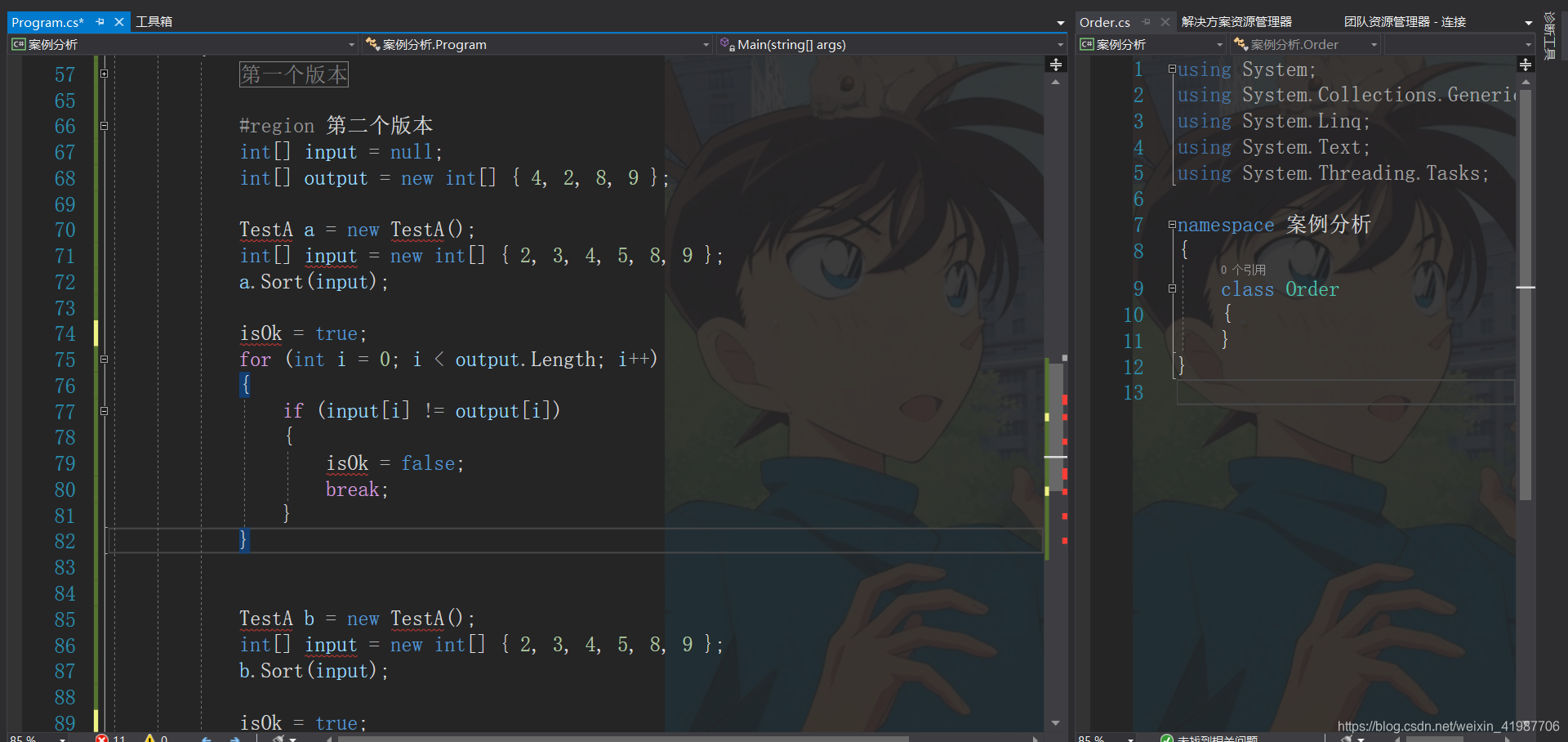The image size is (1568, 742).
Task: Click the C# project icon in Order.cs navigation bar
Action: point(1087,44)
